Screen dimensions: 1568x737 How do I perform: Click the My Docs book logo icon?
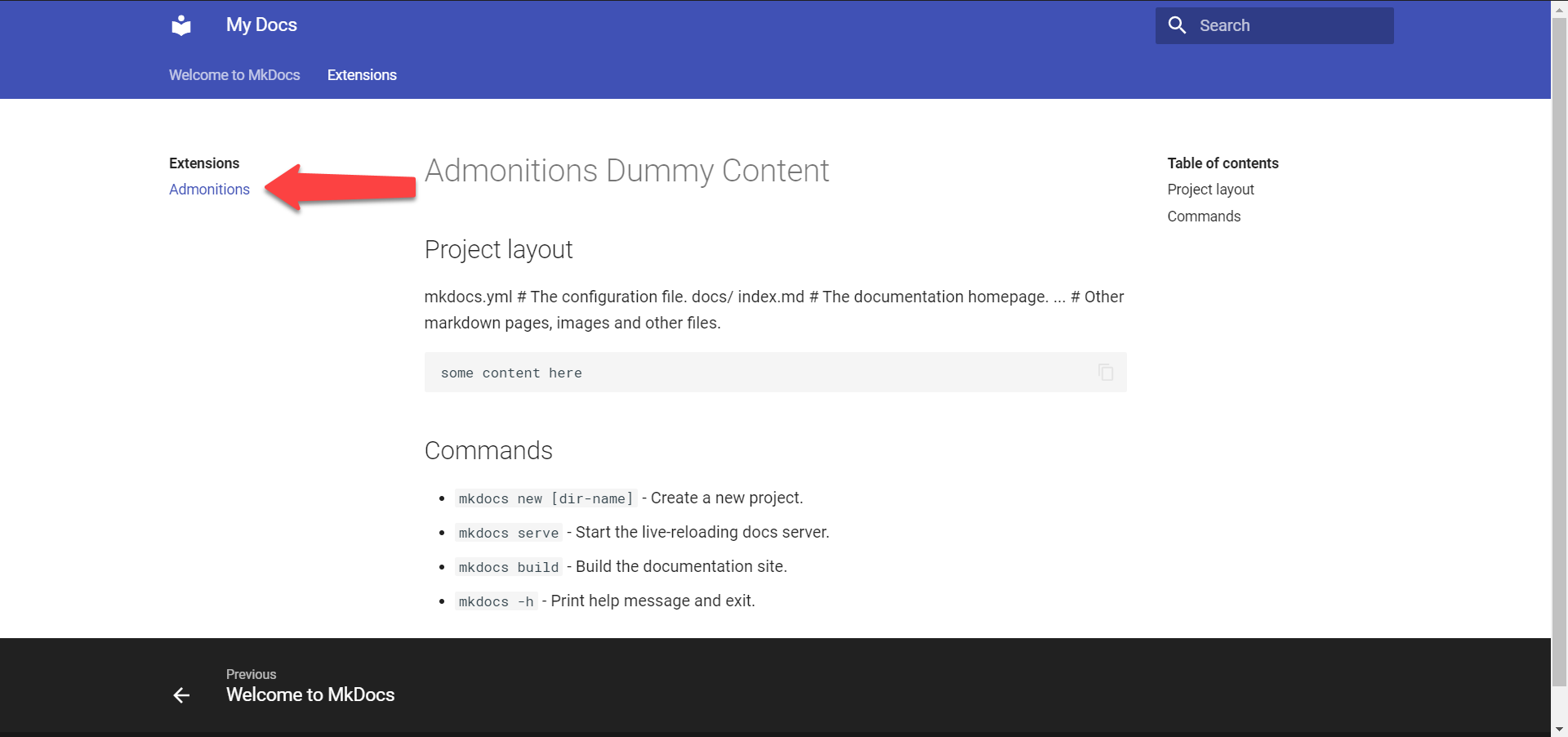pyautogui.click(x=181, y=25)
